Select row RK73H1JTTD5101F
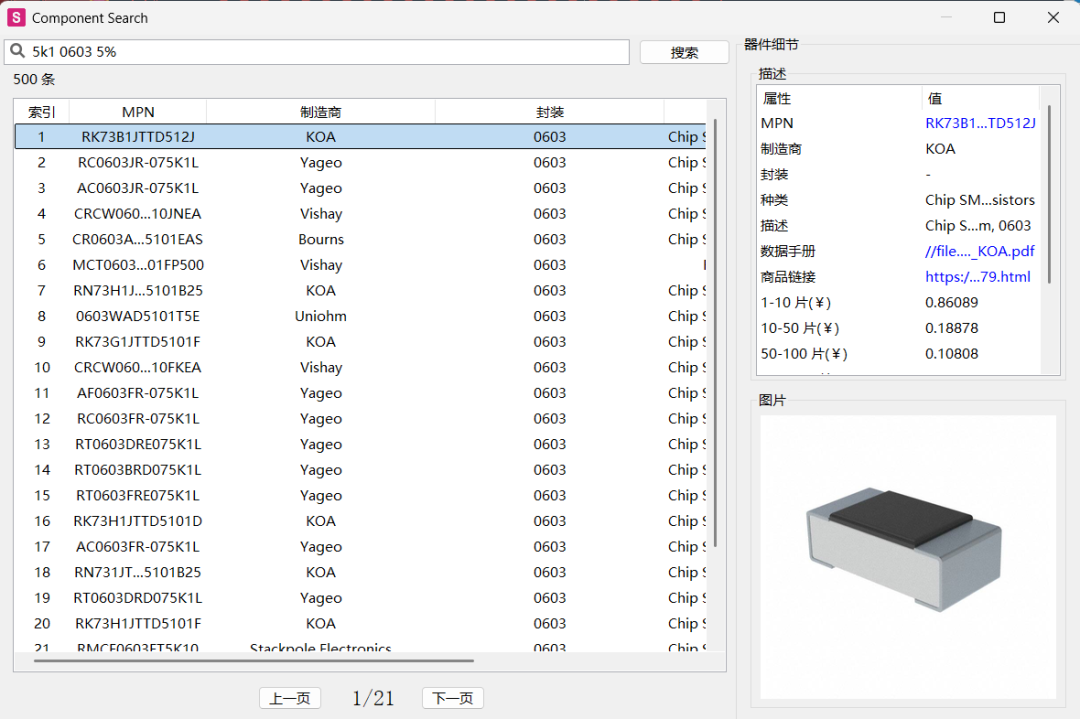The width and height of the screenshot is (1080, 719). click(x=360, y=623)
